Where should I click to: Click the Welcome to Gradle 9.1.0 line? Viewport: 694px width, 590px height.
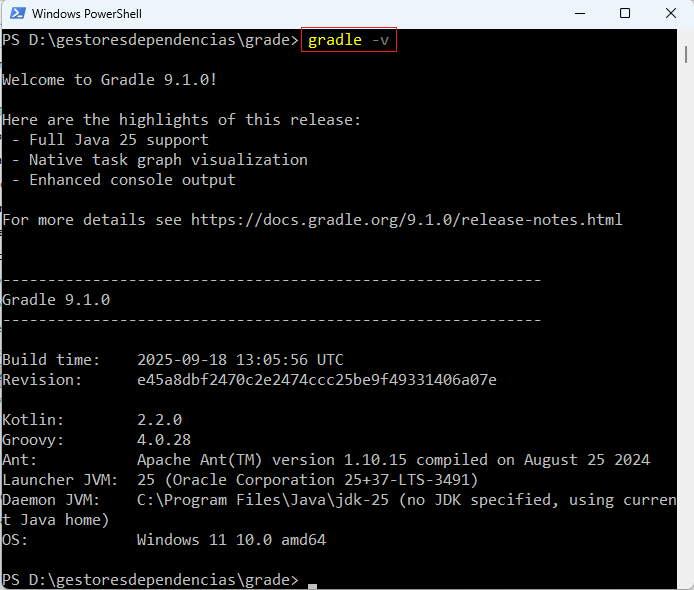[x=109, y=80]
